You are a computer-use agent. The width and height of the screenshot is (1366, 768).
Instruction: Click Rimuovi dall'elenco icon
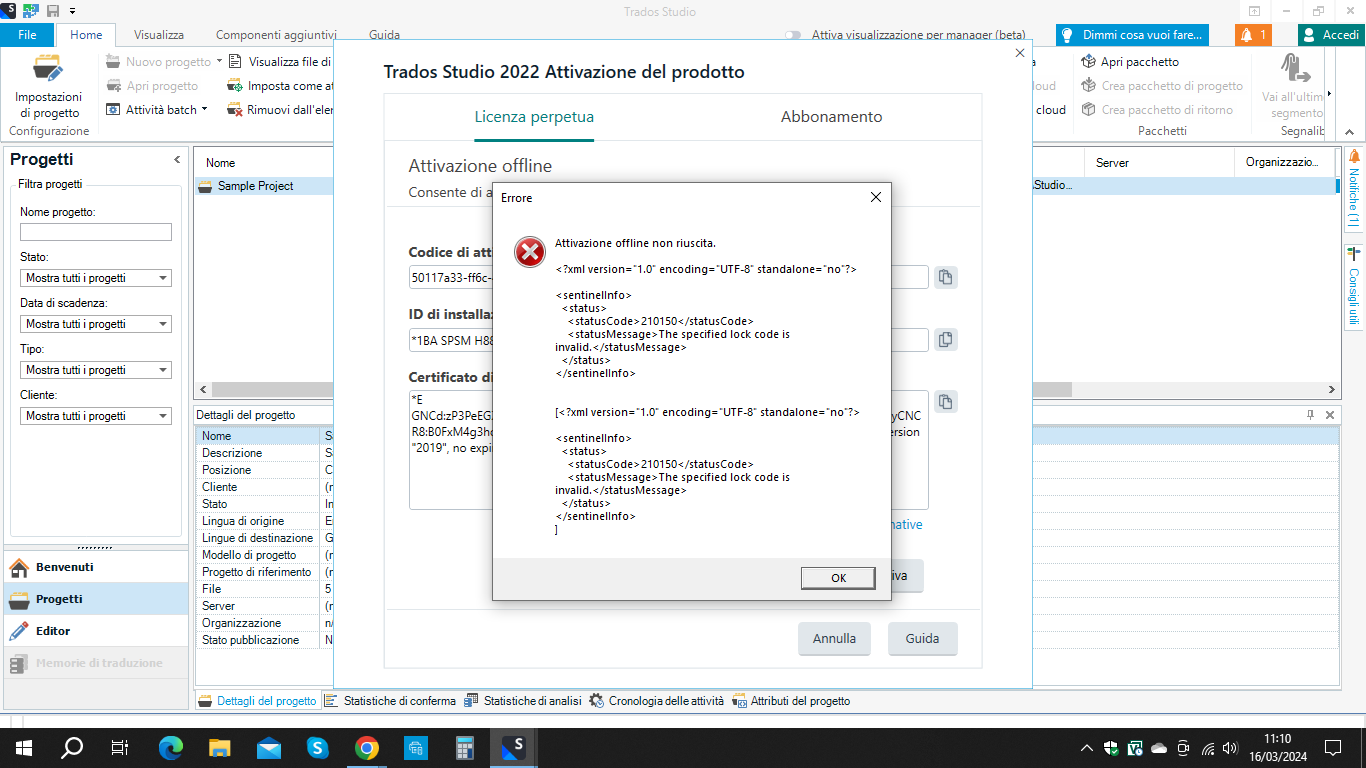click(x=236, y=110)
